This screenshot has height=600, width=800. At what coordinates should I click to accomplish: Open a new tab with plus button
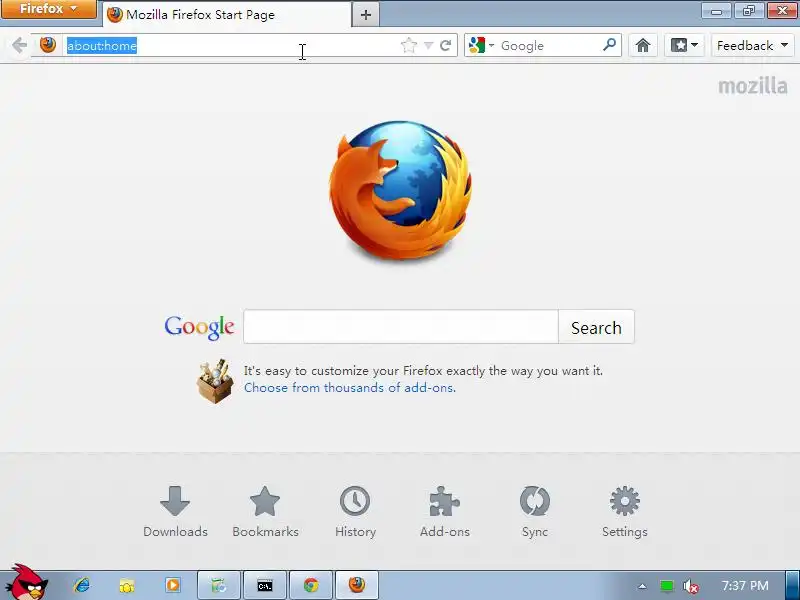click(365, 15)
